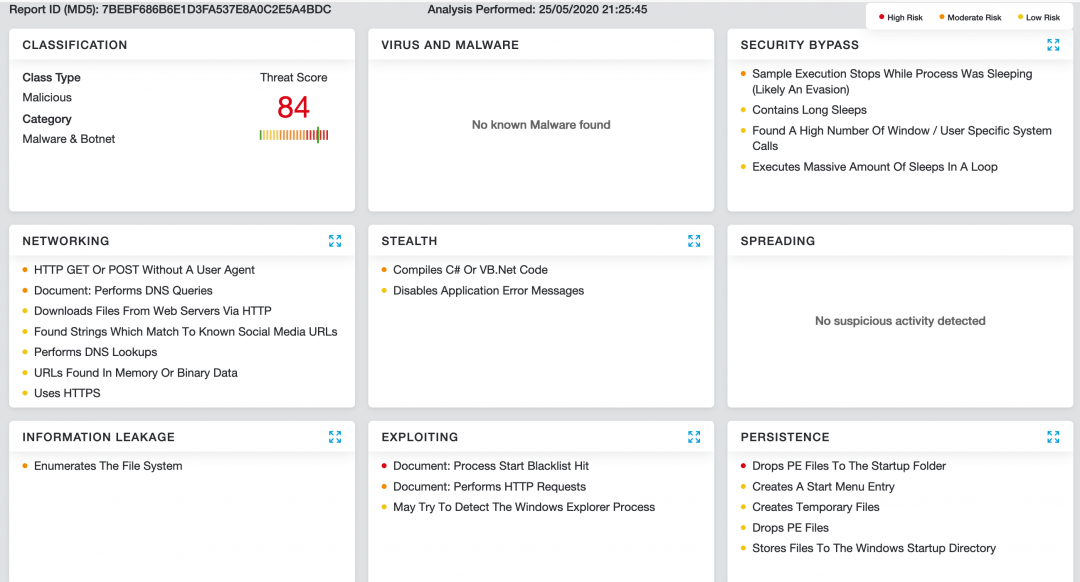The height and width of the screenshot is (582, 1080).
Task: Select 'Malware & Botnet' category value
Action: point(69,139)
